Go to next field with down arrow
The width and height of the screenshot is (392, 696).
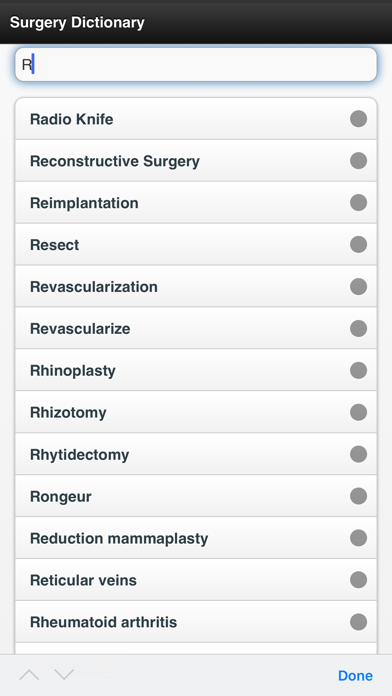64,675
